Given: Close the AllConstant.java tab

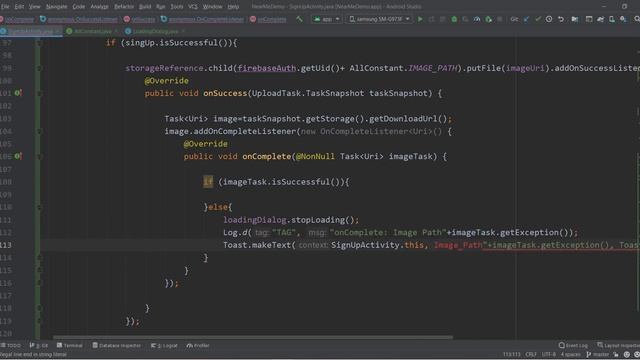Looking at the screenshot, I should click(116, 31).
